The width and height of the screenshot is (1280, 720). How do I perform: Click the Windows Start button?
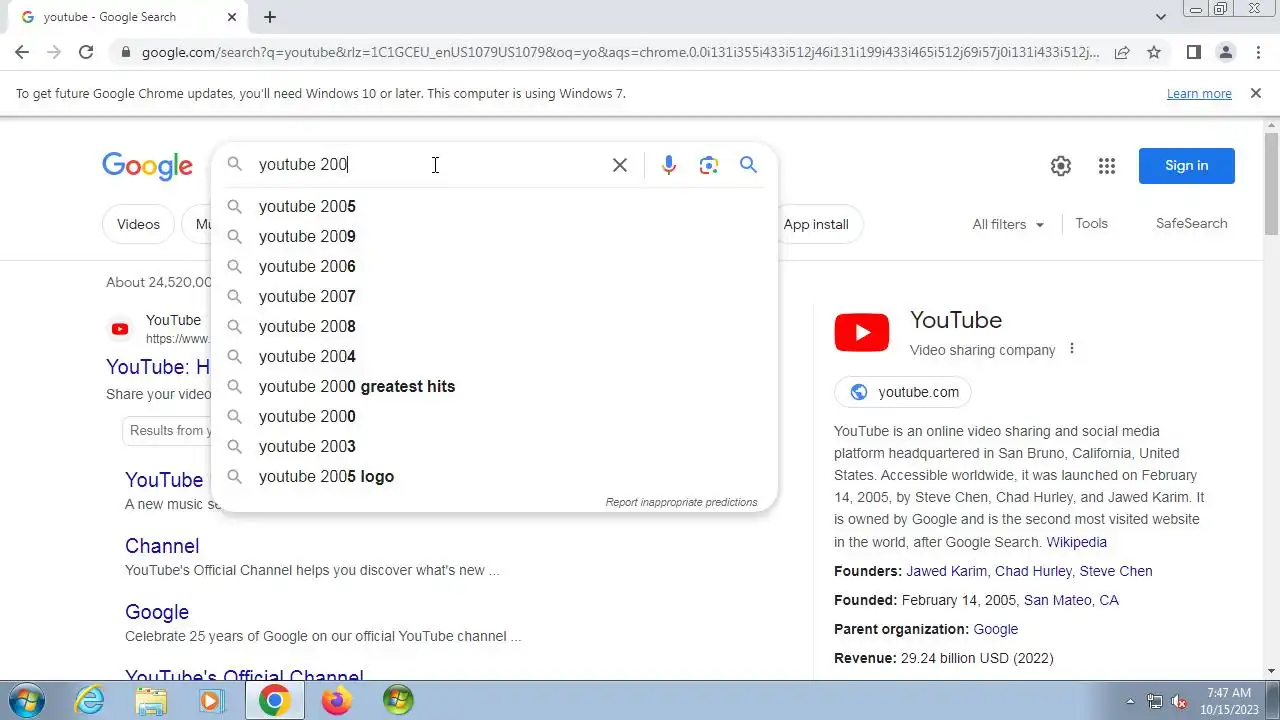click(26, 700)
